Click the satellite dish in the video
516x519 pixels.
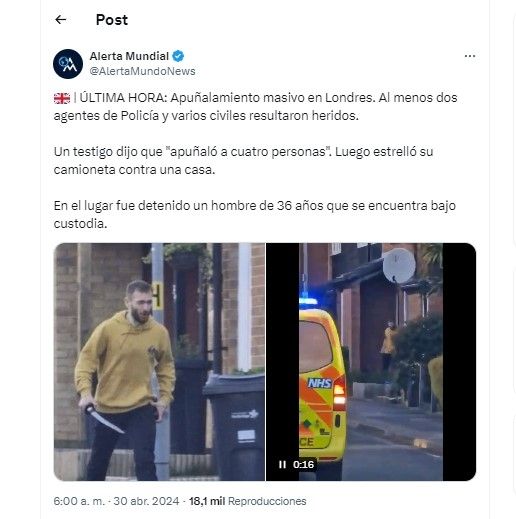pyautogui.click(x=399, y=266)
